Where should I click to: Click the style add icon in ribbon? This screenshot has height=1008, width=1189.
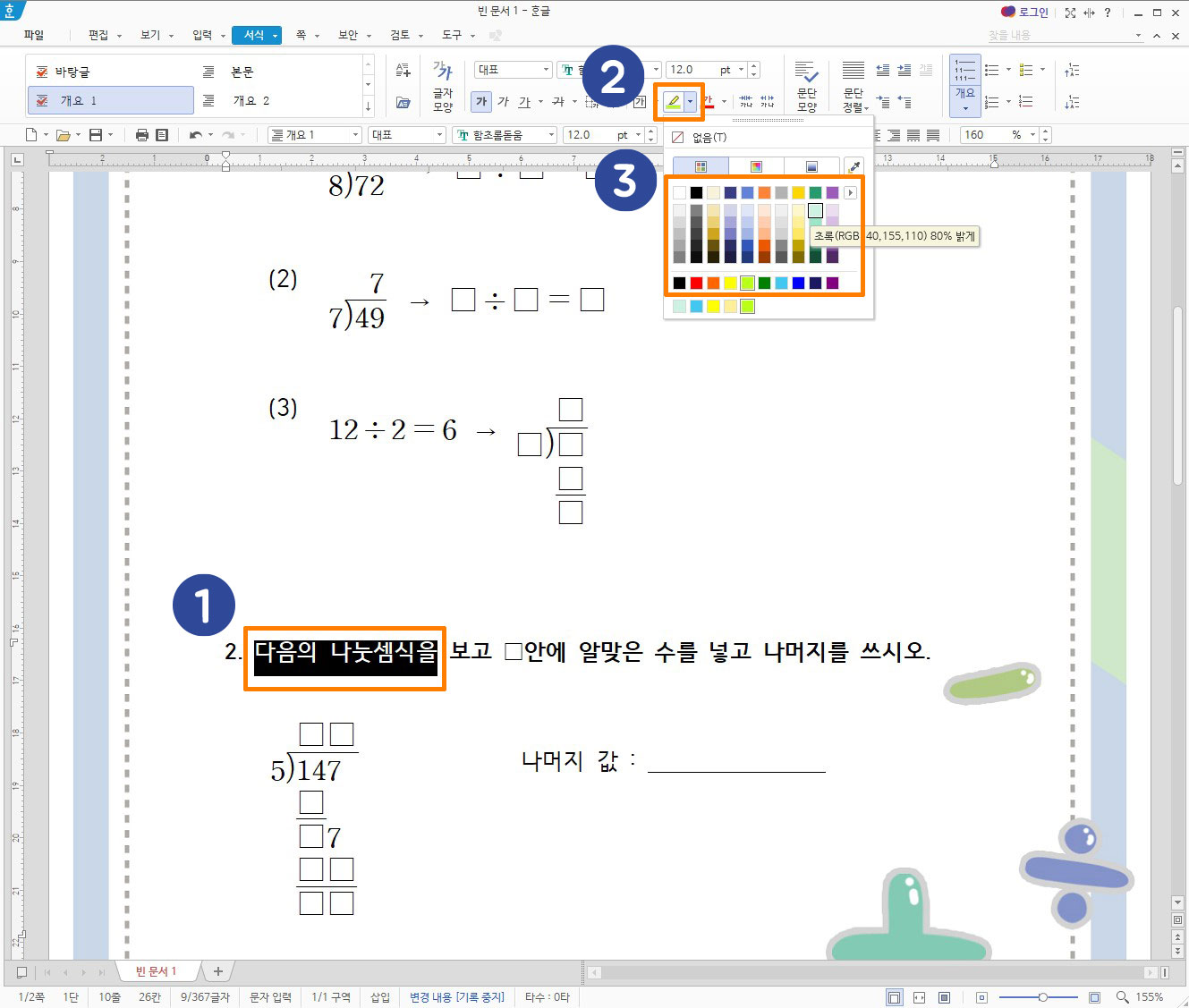403,70
